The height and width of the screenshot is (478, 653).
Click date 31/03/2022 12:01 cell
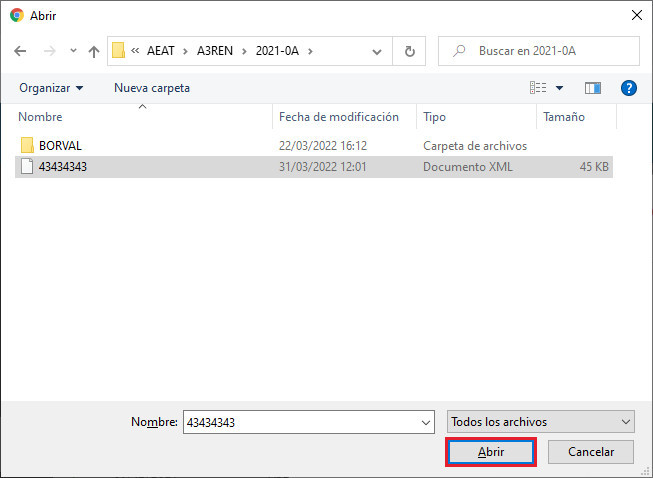[x=322, y=167]
